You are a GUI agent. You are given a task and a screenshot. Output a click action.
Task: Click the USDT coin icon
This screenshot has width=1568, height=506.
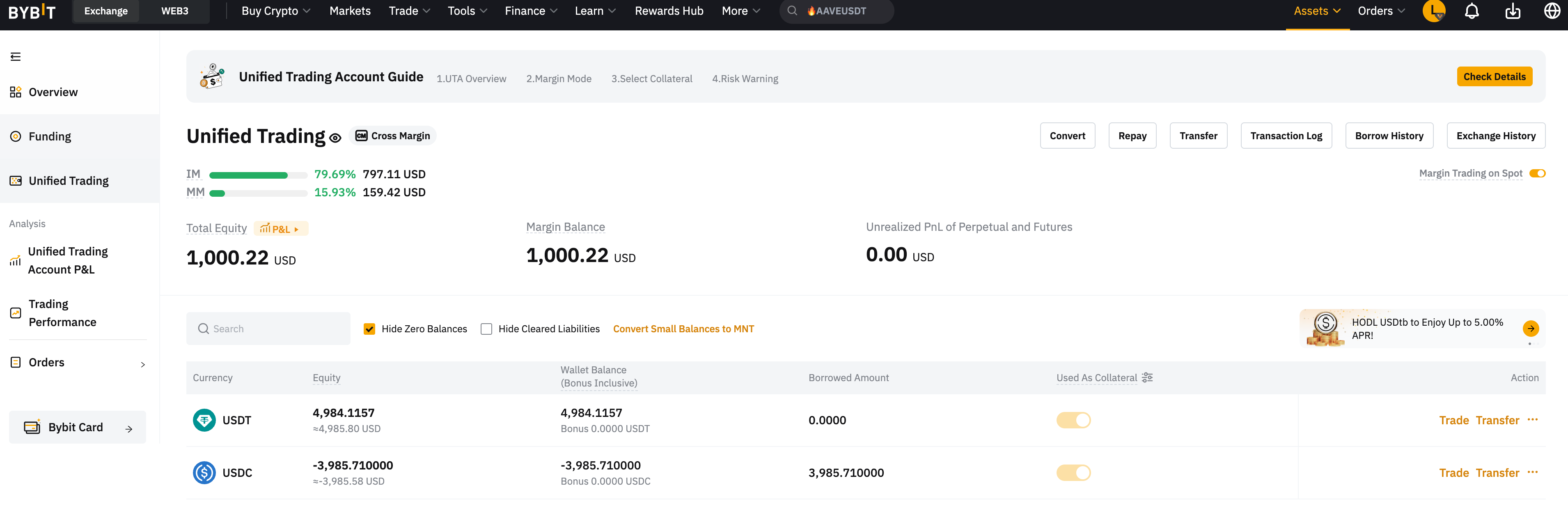(204, 420)
